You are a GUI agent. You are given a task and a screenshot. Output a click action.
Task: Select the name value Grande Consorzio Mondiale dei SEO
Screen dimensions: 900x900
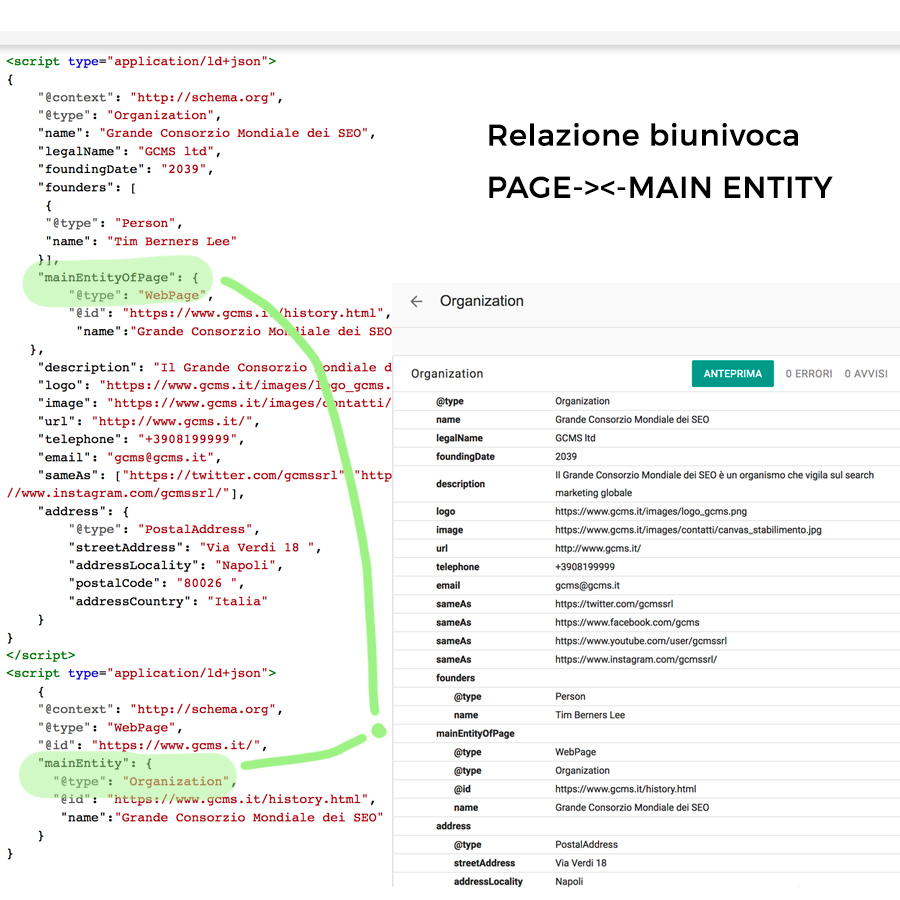[632, 420]
